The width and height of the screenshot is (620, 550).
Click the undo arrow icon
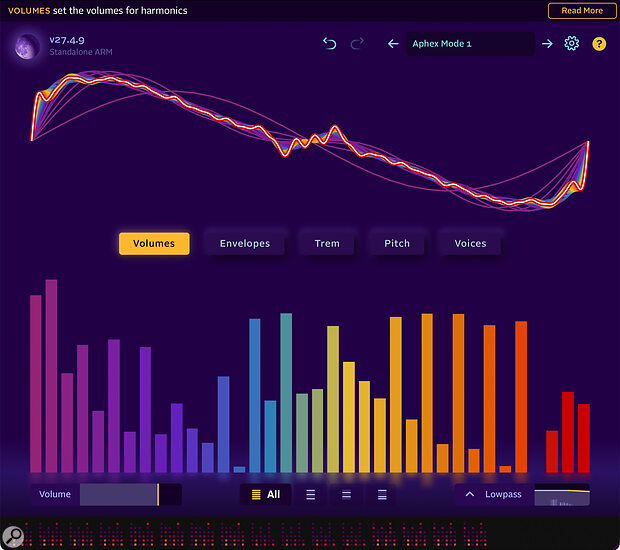329,43
